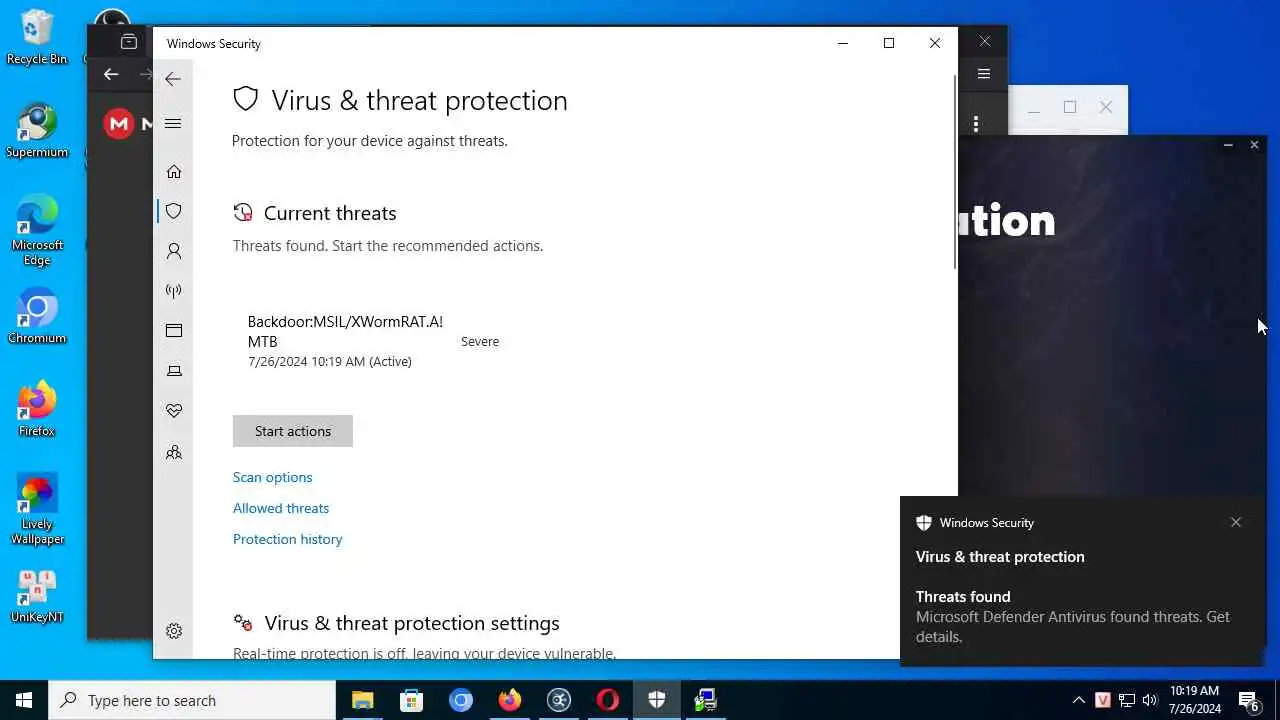Viewport: 1280px width, 720px height.
Task: Open Device security laptop icon
Action: (x=174, y=371)
